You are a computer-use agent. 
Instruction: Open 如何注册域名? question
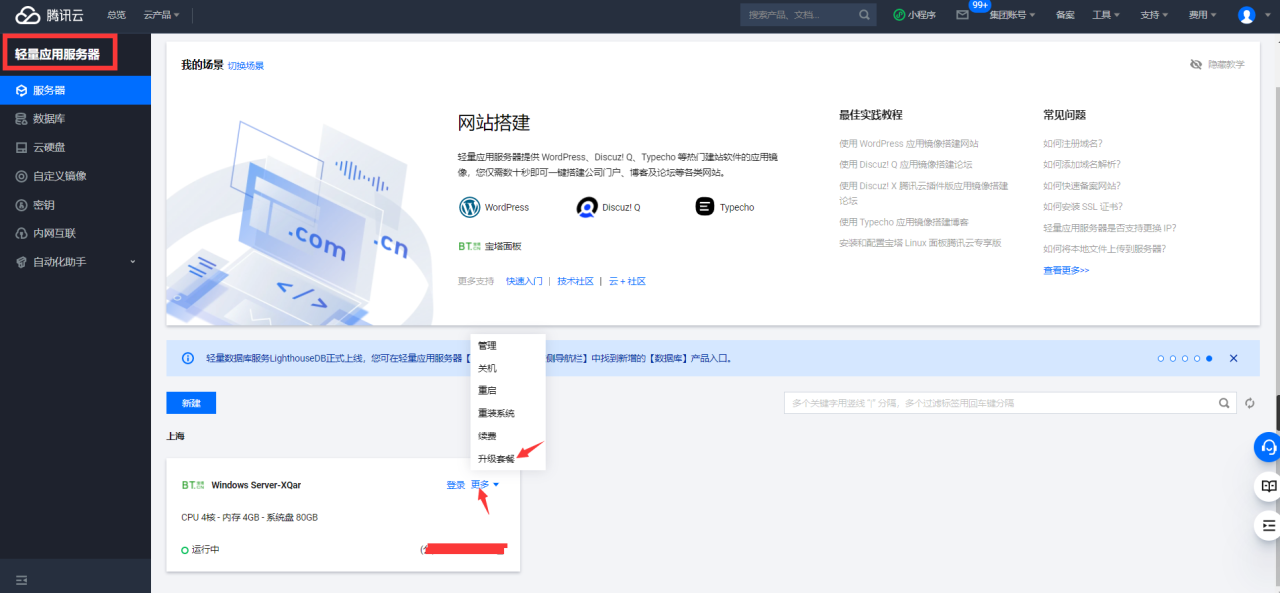coord(1073,143)
